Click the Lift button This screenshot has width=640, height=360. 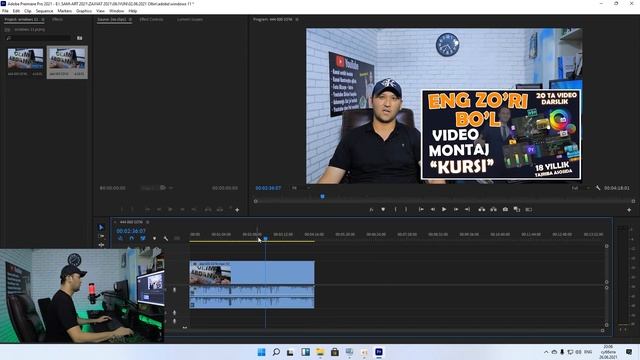click(x=482, y=209)
